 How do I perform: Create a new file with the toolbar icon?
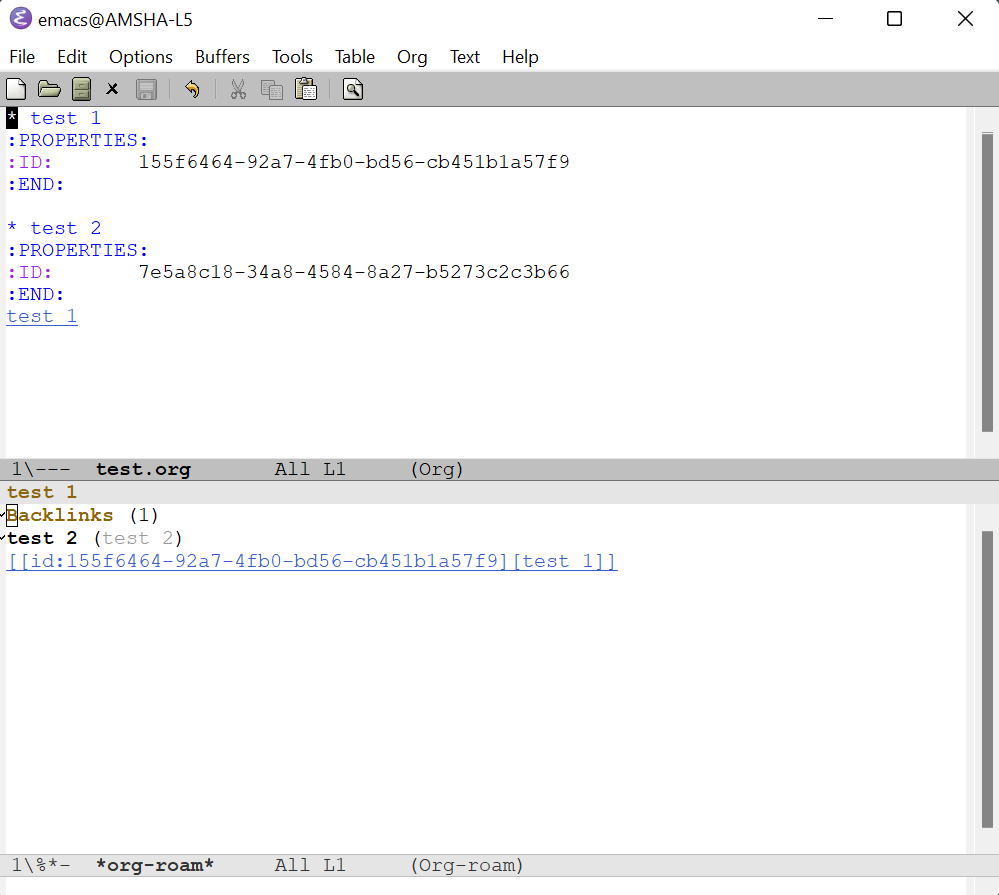click(16, 89)
